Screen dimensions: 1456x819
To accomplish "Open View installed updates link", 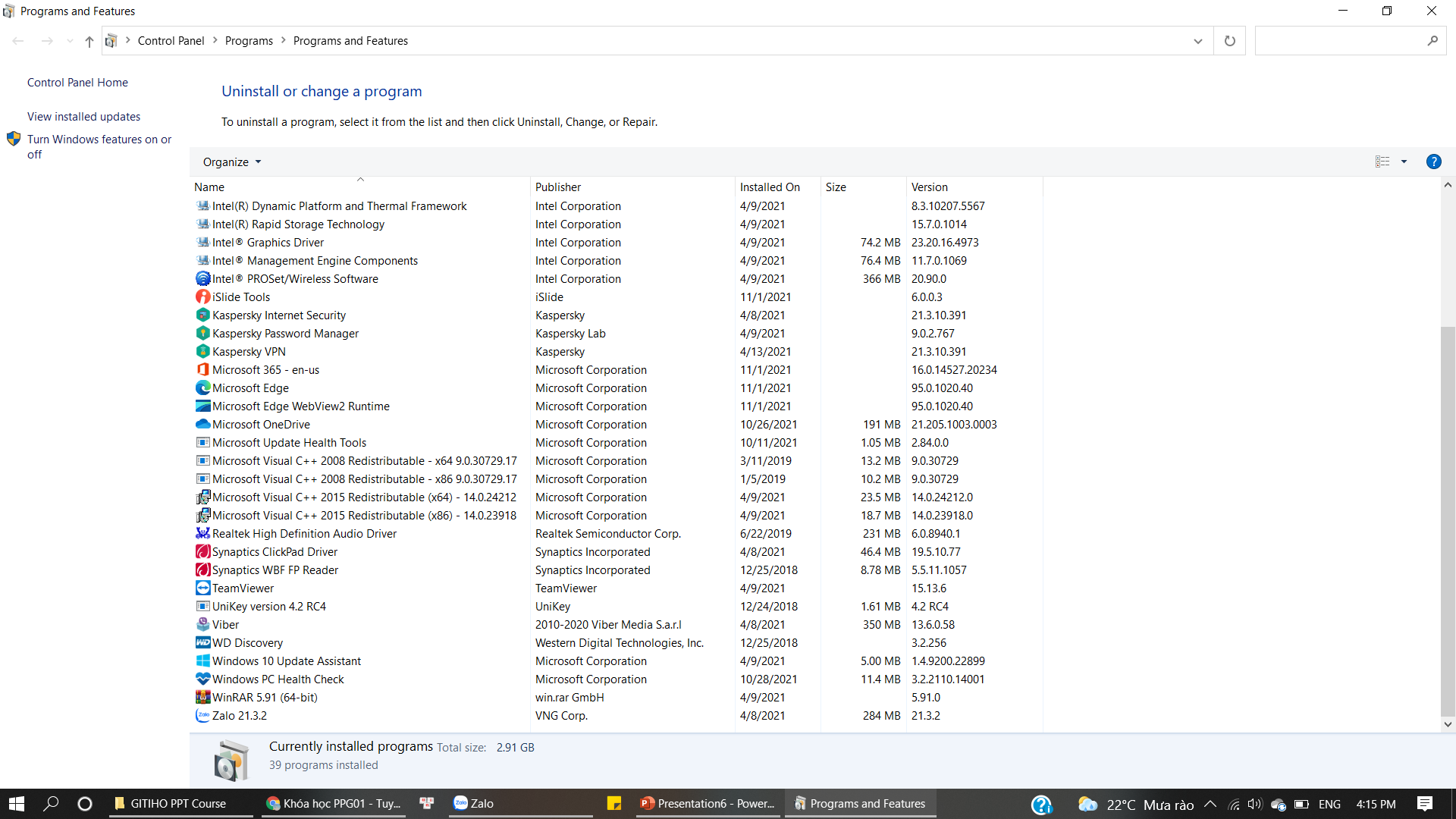I will click(83, 117).
